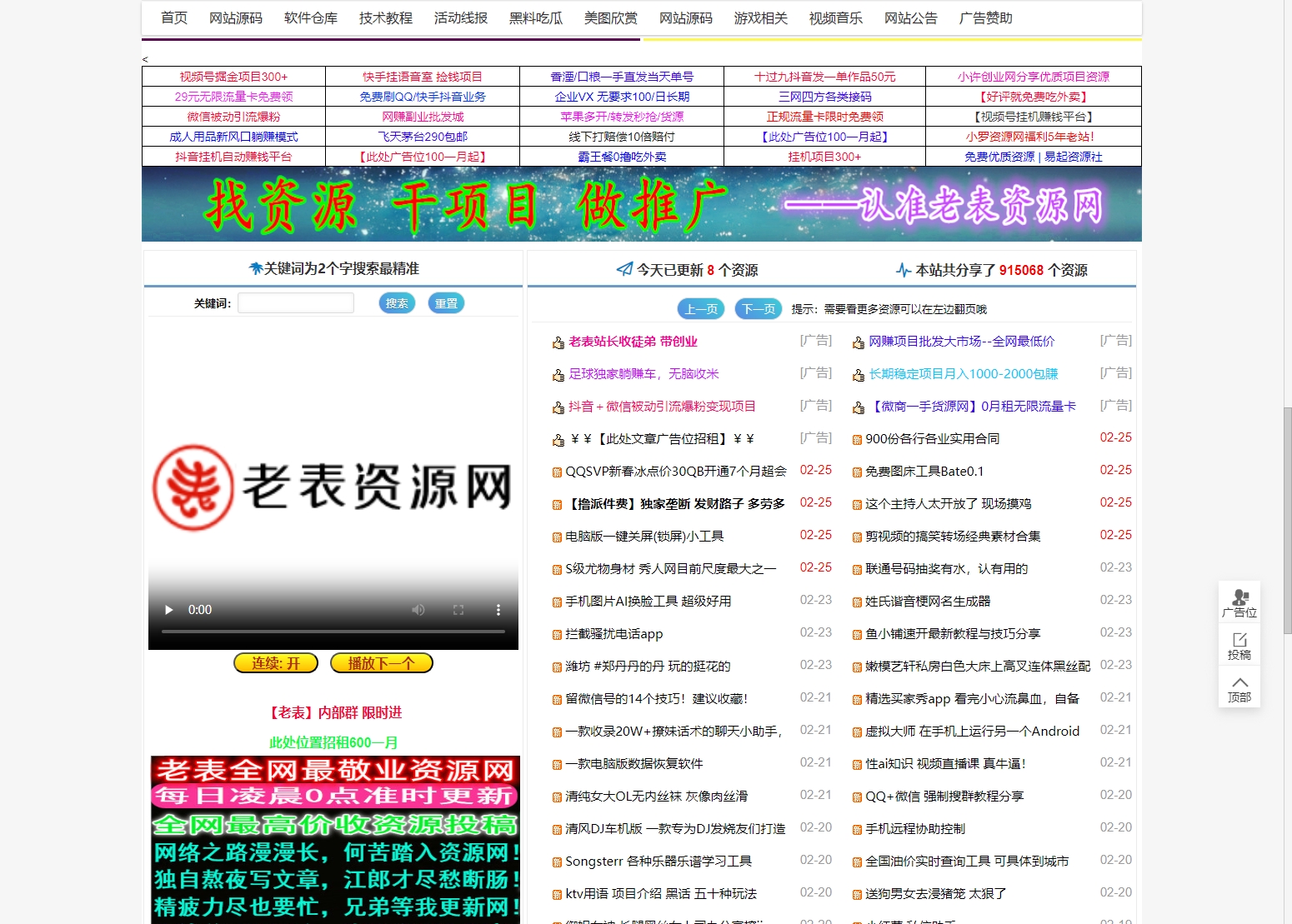This screenshot has height=924, width=1292.
Task: Open article Songsterr 各种乐器乐谱学习工具
Action: click(x=659, y=862)
